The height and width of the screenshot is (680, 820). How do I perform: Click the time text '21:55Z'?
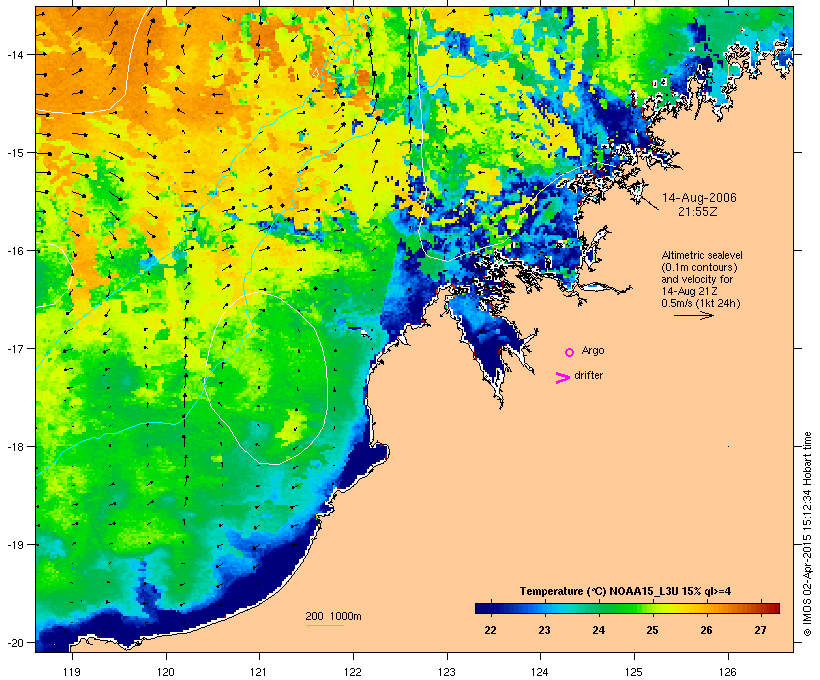[x=698, y=212]
